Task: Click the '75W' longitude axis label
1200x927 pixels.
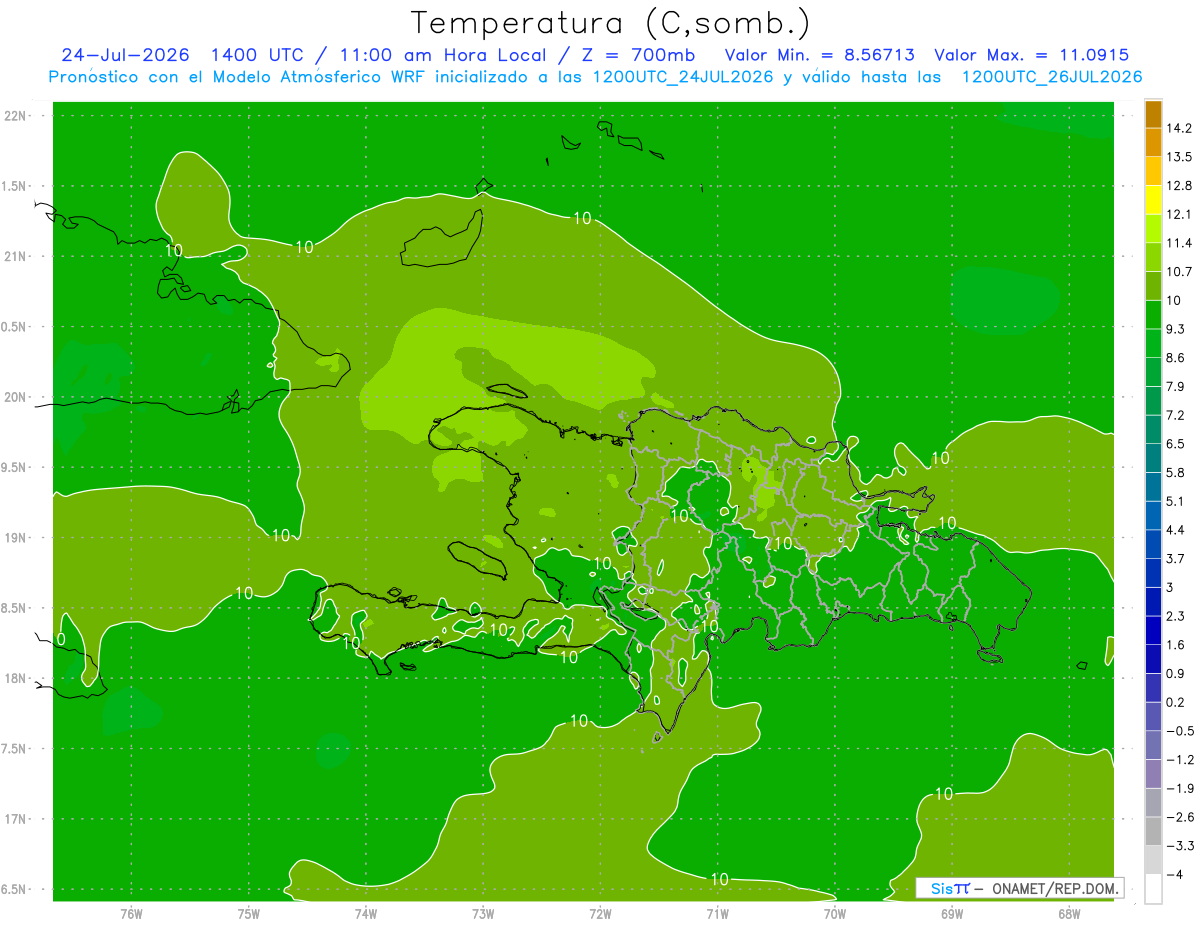Action: tap(248, 913)
